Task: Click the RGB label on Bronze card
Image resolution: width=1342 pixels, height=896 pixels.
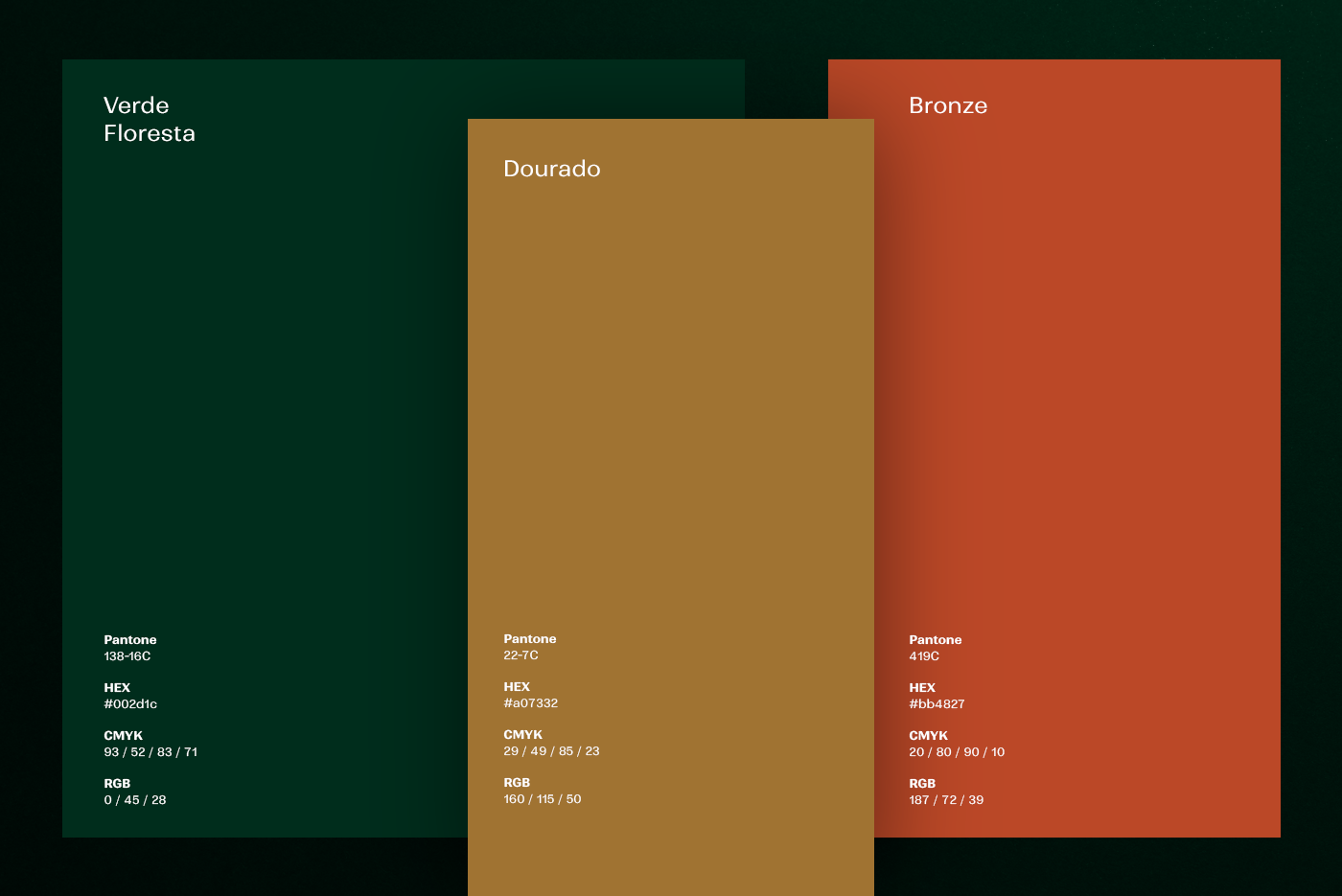Action: (x=922, y=784)
